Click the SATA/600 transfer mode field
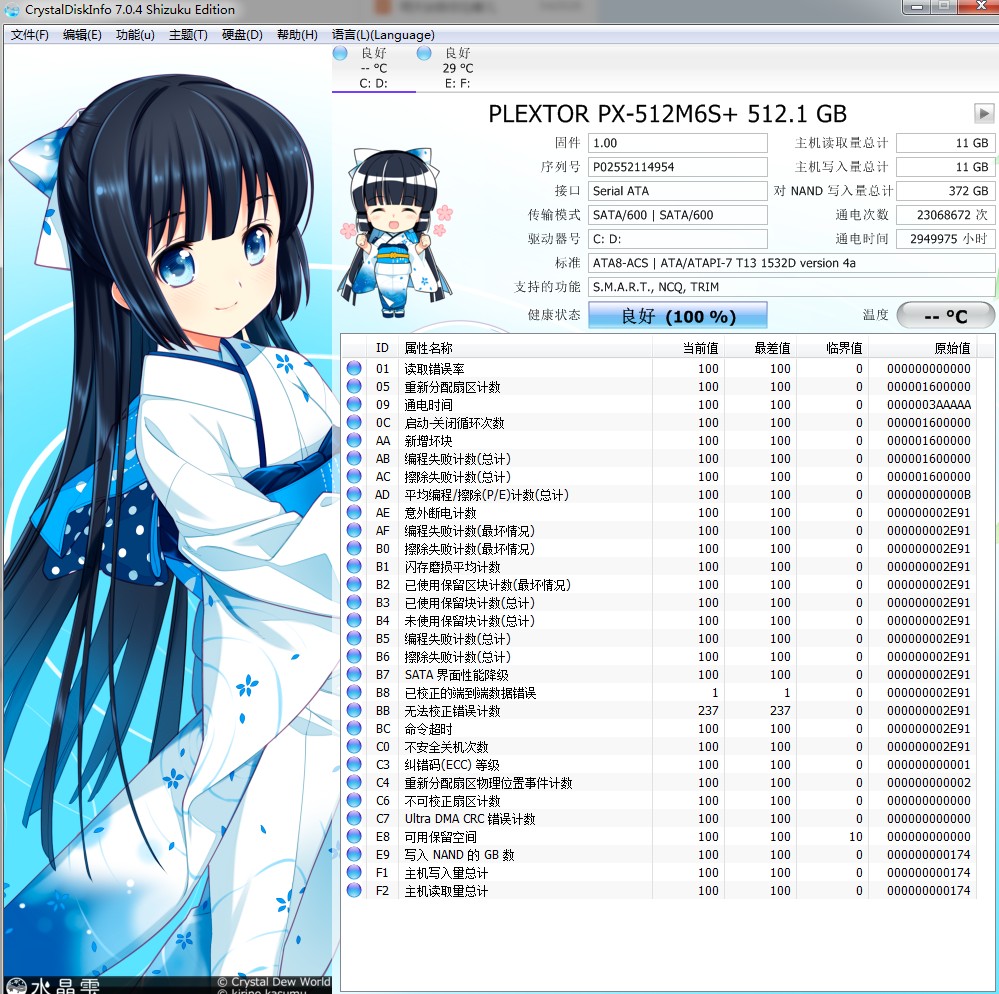This screenshot has height=994, width=999. coord(677,215)
